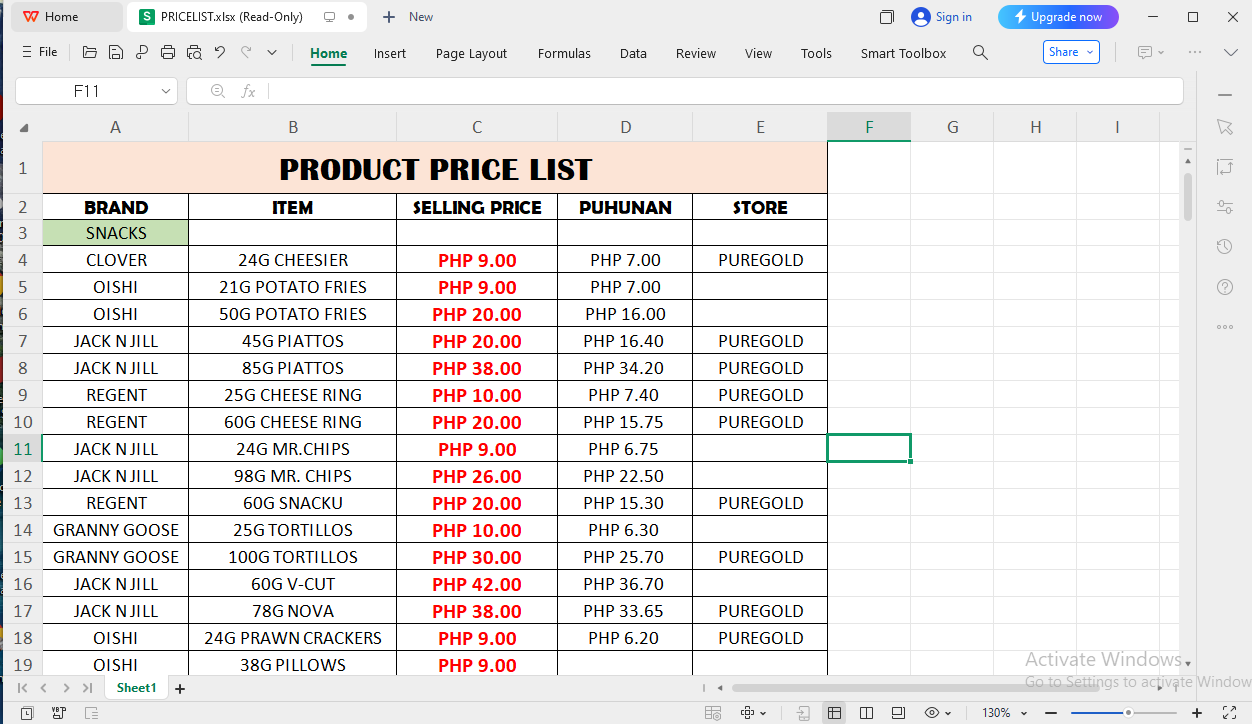Click the zoom slider handle
The image size is (1252, 724).
point(1128,713)
